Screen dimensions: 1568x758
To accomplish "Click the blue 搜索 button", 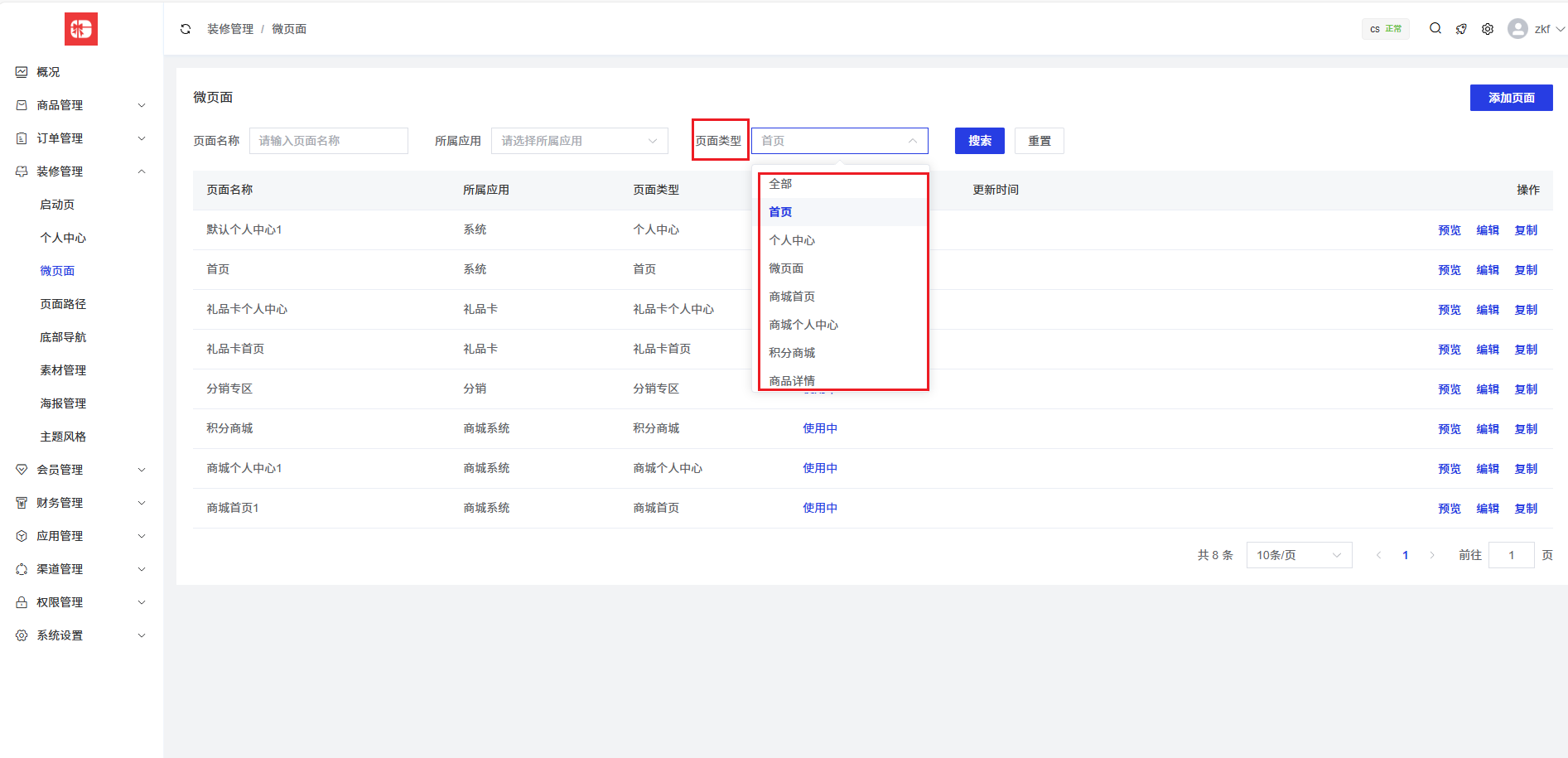I will click(979, 141).
